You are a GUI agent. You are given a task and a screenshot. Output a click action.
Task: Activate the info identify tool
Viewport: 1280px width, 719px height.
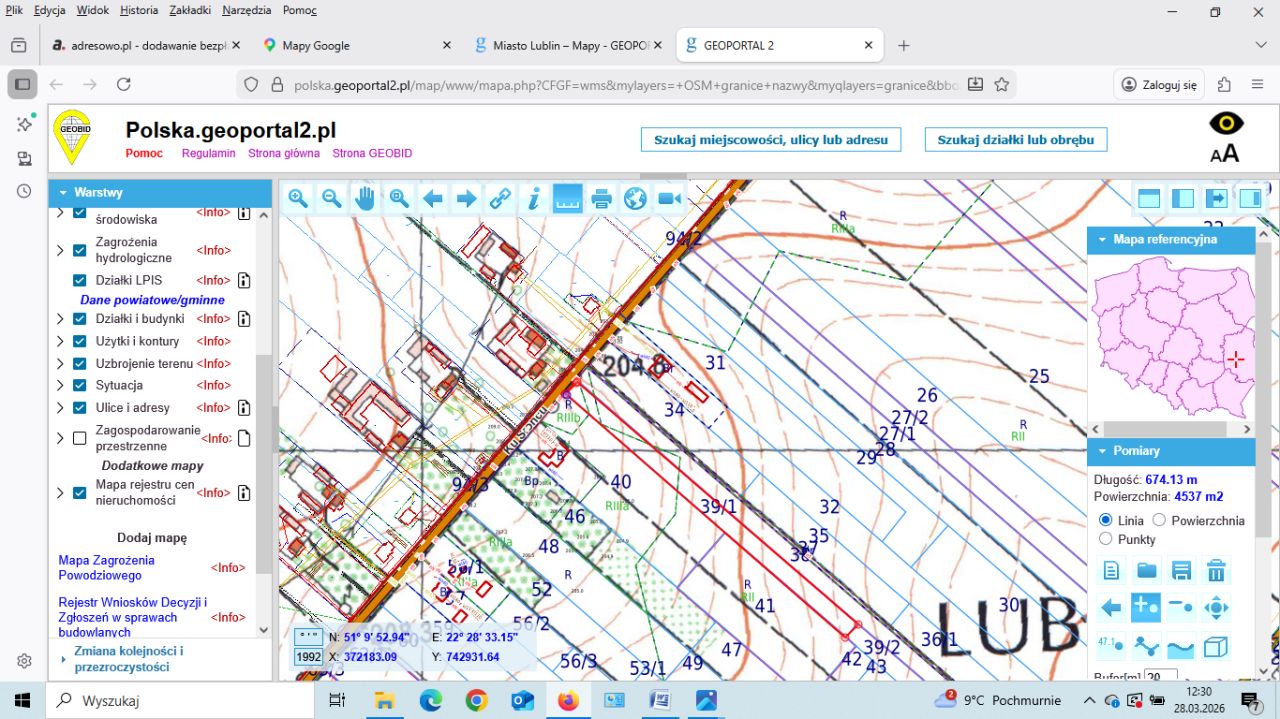534,199
